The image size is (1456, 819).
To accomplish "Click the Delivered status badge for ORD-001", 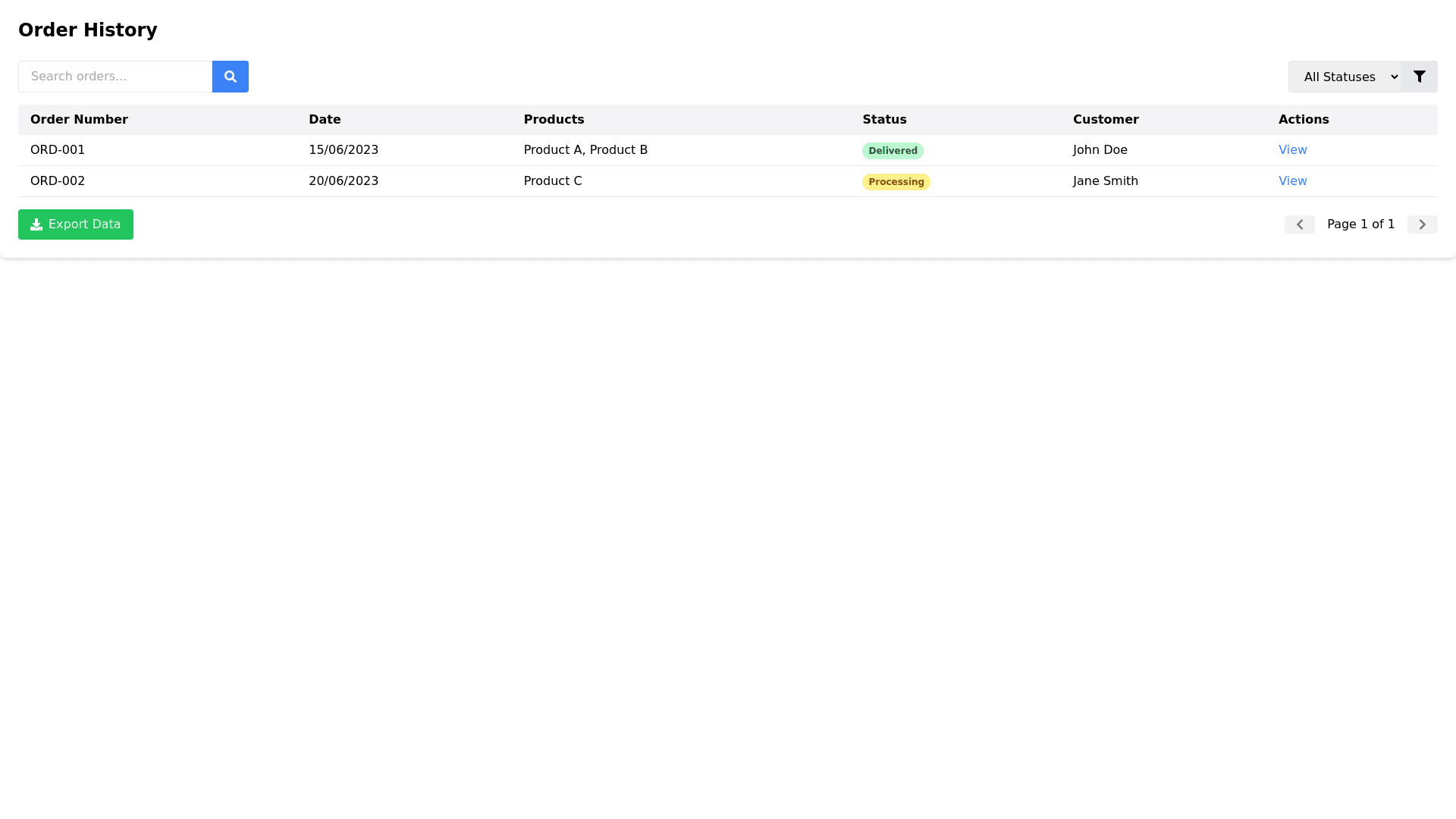I will pyautogui.click(x=893, y=150).
